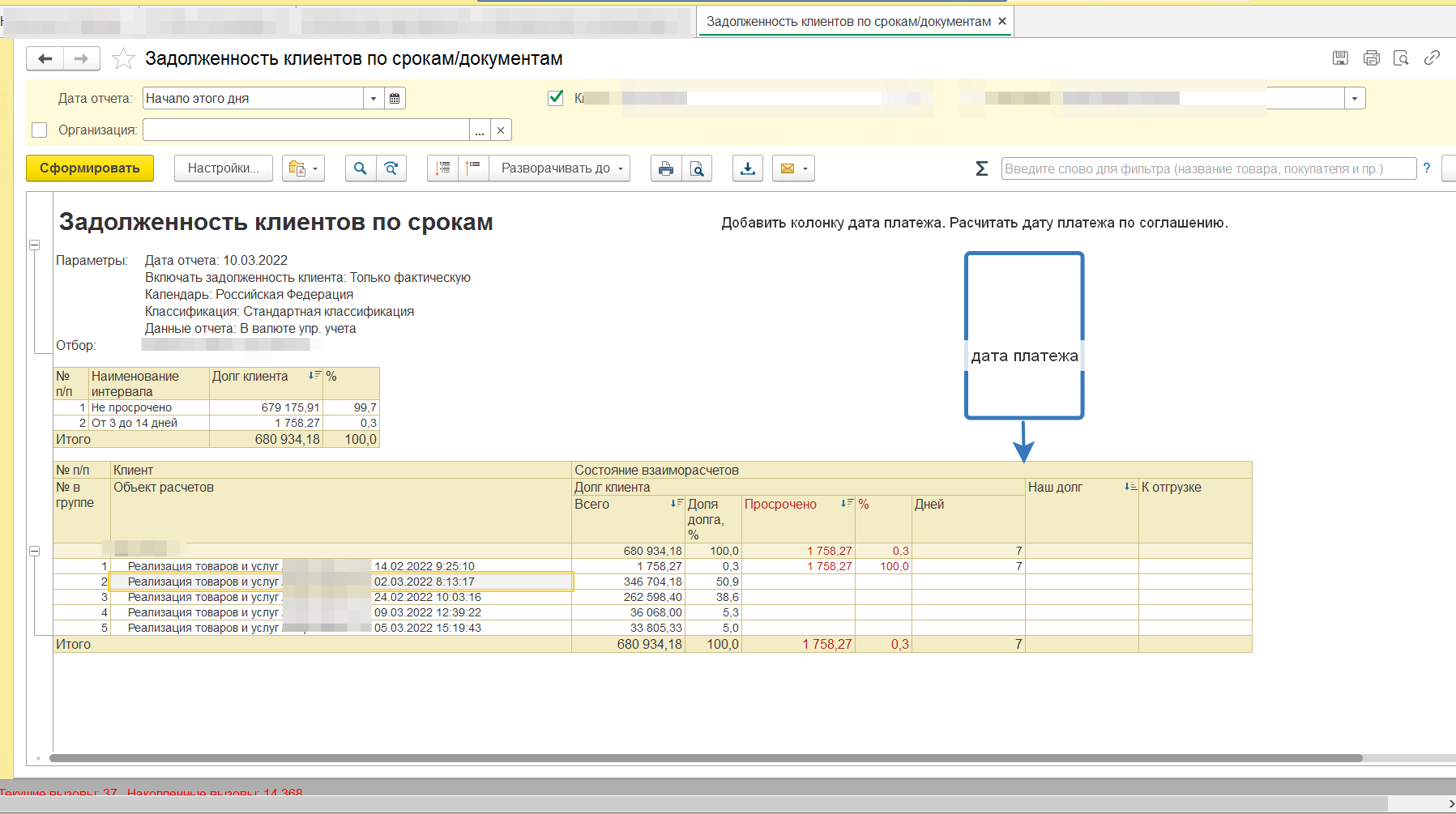Uncheck the checked client filter checkbox
The width and height of the screenshot is (1456, 814).
point(556,98)
